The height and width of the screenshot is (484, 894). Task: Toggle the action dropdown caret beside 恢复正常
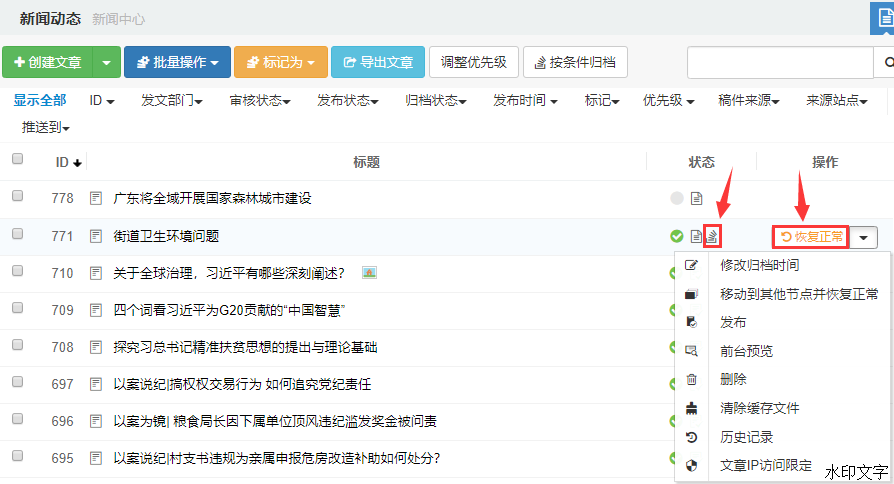pos(864,237)
